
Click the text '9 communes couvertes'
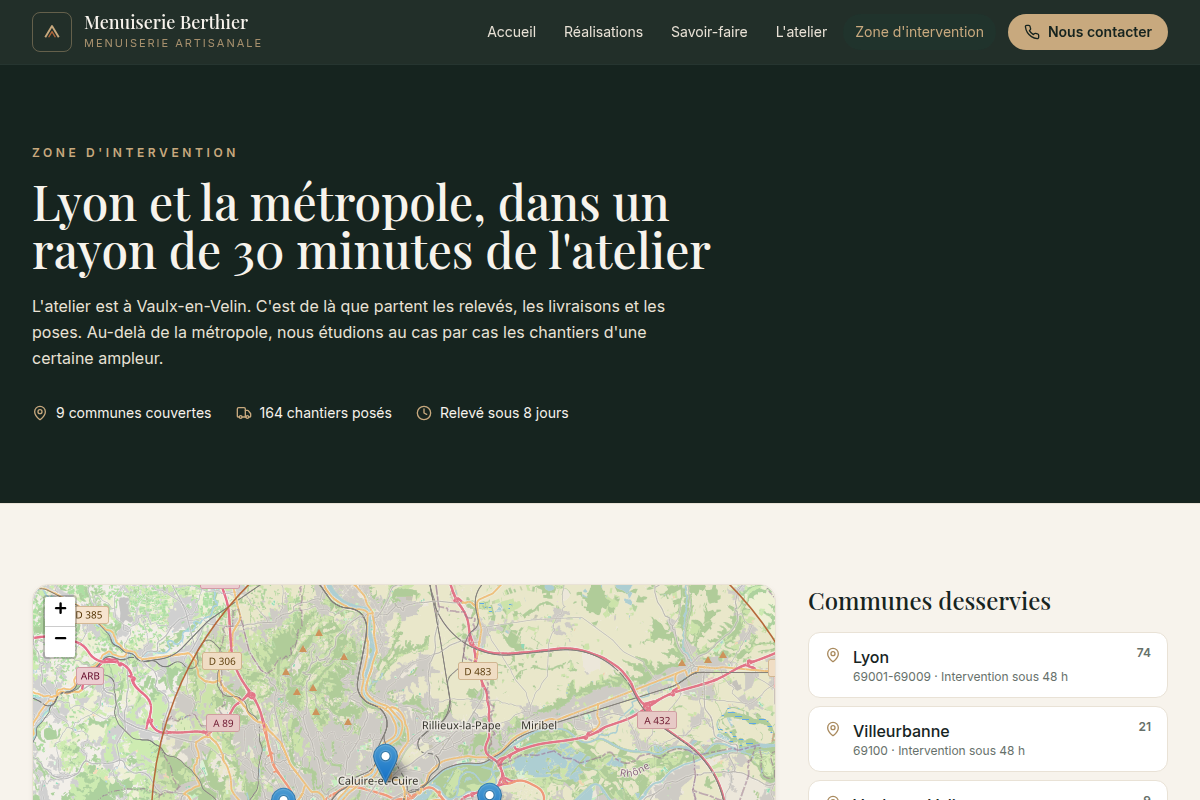(134, 413)
